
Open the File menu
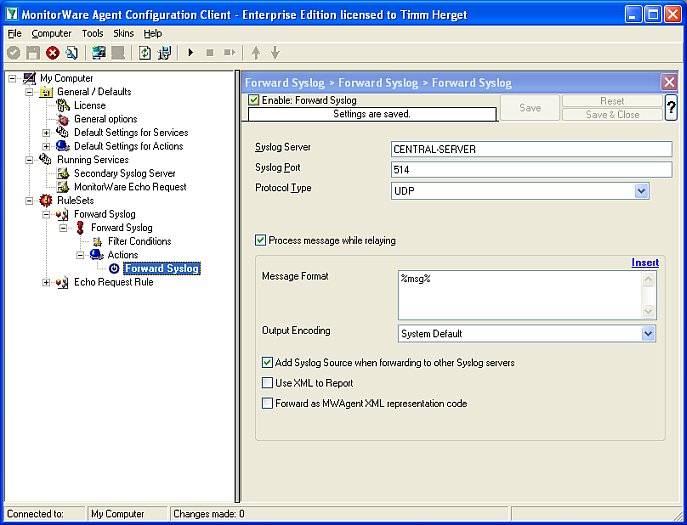click(x=14, y=33)
